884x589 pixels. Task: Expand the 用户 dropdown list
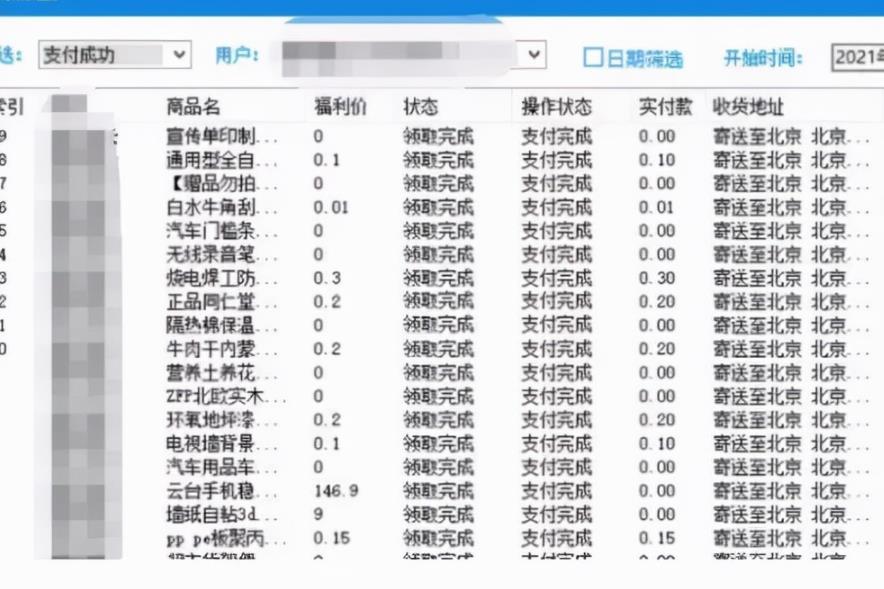pos(534,55)
